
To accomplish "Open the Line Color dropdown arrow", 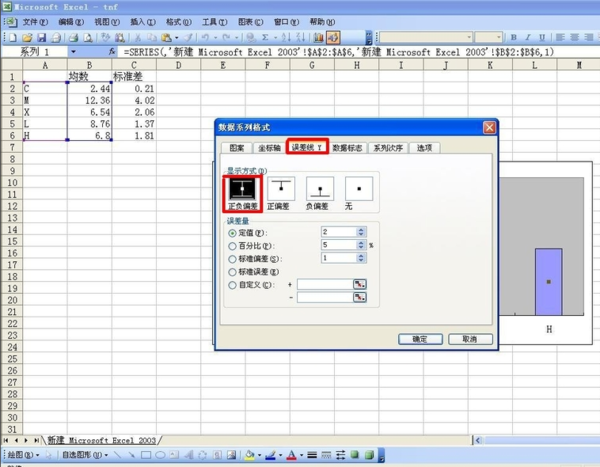I will tap(280, 455).
